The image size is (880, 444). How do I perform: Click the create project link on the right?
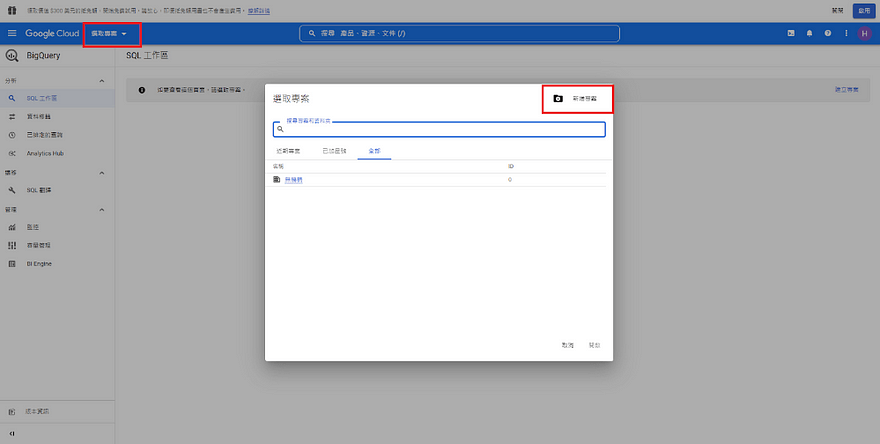pyautogui.click(x=846, y=90)
